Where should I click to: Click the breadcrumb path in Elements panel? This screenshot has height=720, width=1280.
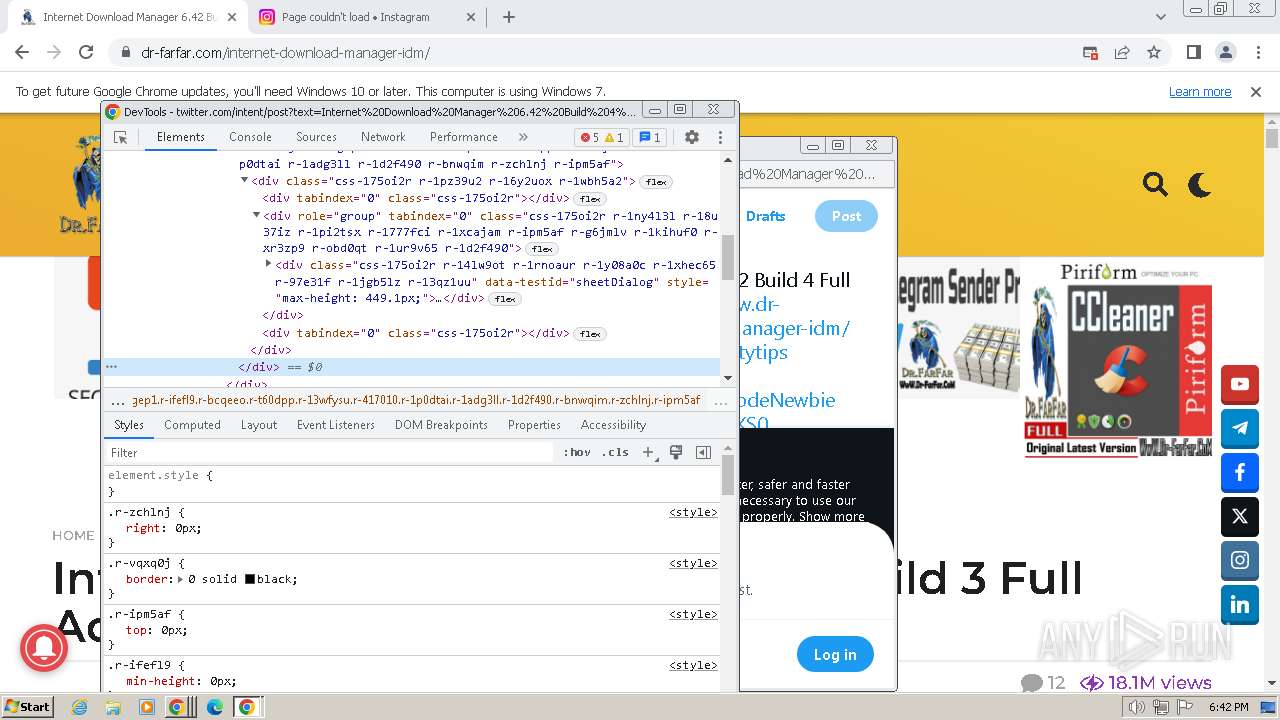[x=416, y=400]
